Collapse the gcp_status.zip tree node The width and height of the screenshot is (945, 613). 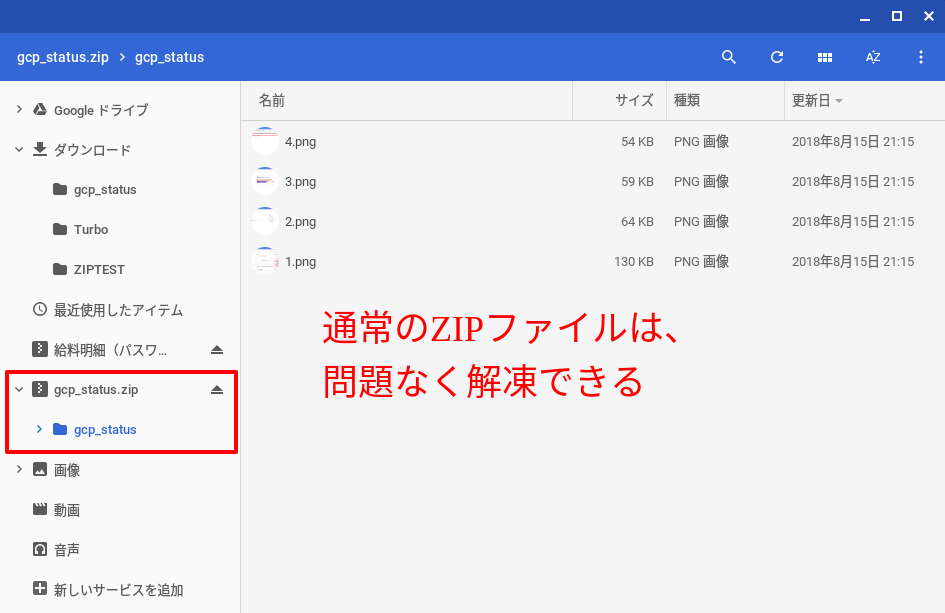[19, 389]
